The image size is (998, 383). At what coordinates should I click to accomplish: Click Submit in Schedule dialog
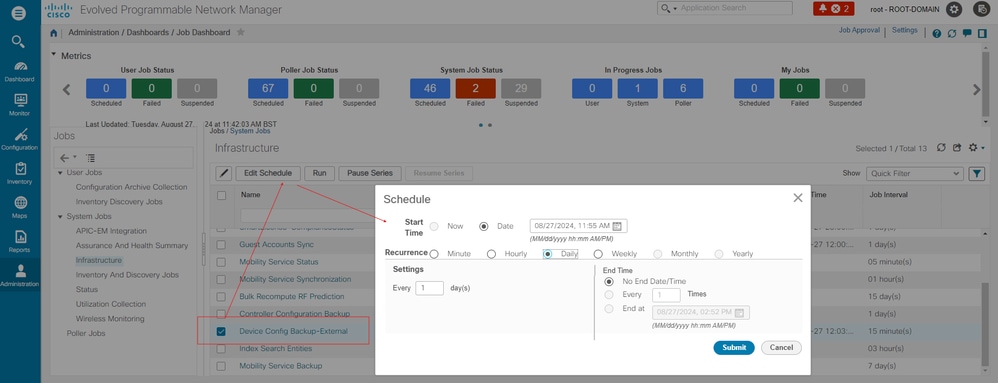(x=734, y=347)
